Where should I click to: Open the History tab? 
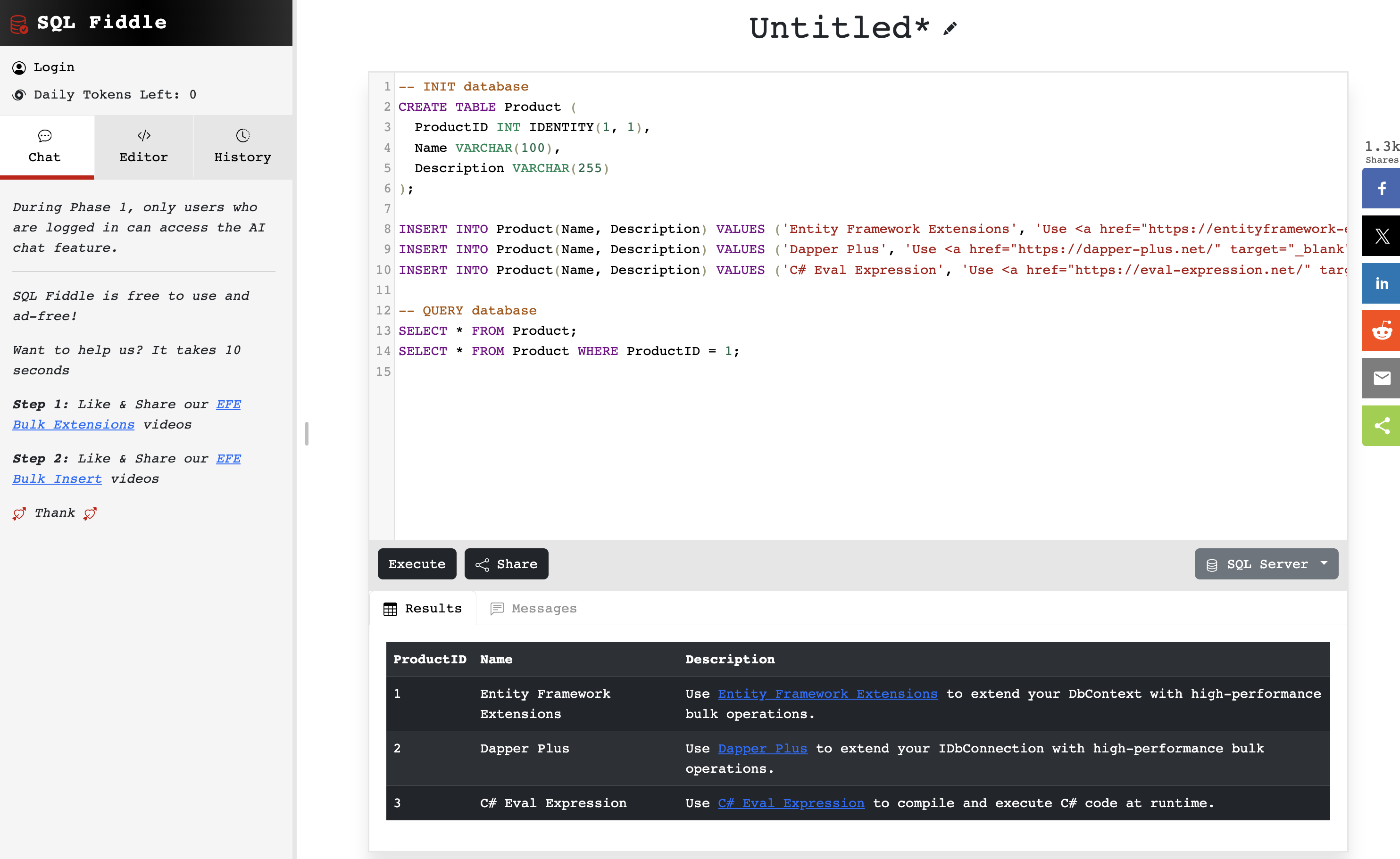point(243,147)
